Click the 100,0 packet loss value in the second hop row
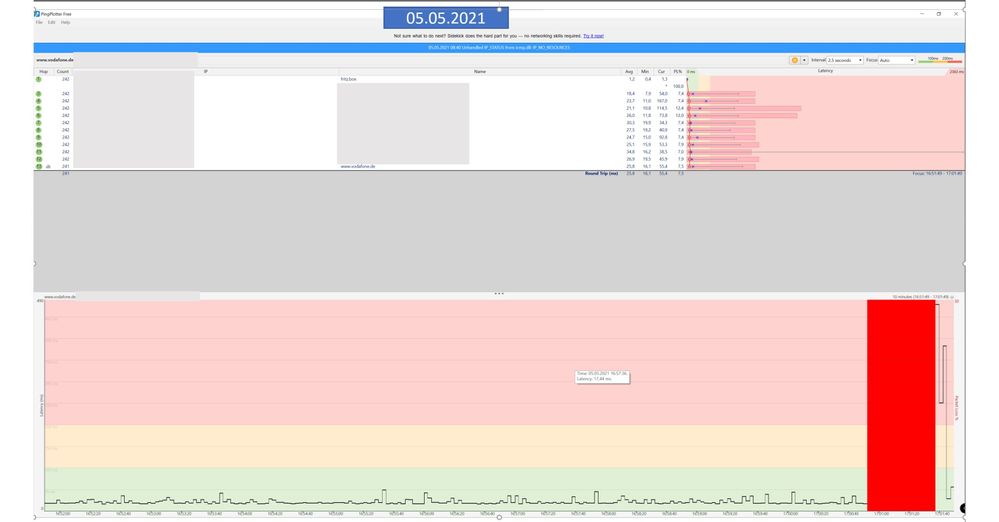Image resolution: width=999 pixels, height=522 pixels. pos(678,87)
